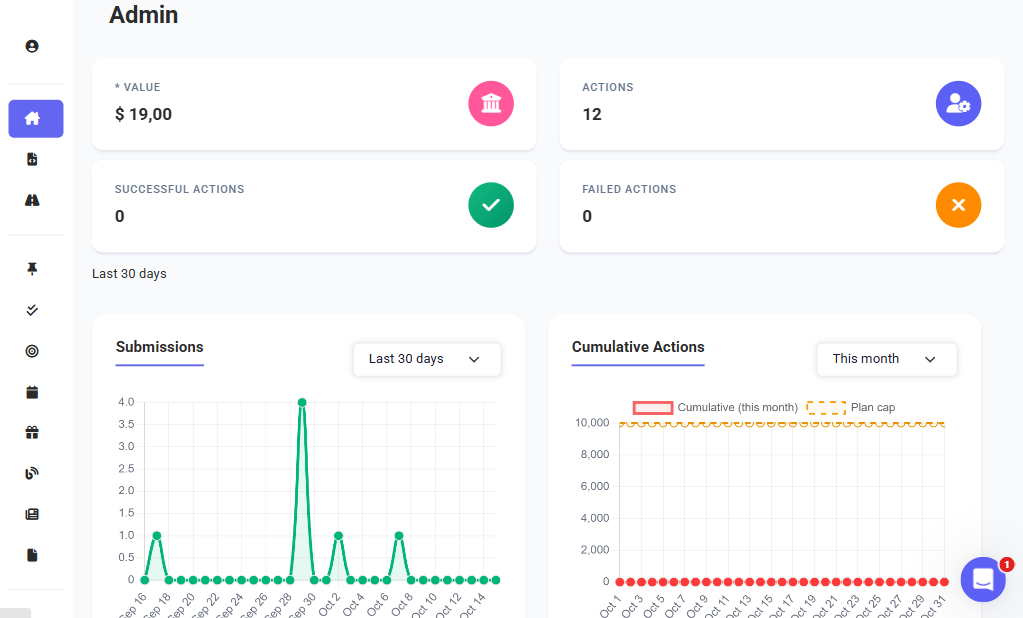Open the chat support bubble
Viewport: 1023px width, 618px height.
(x=982, y=579)
